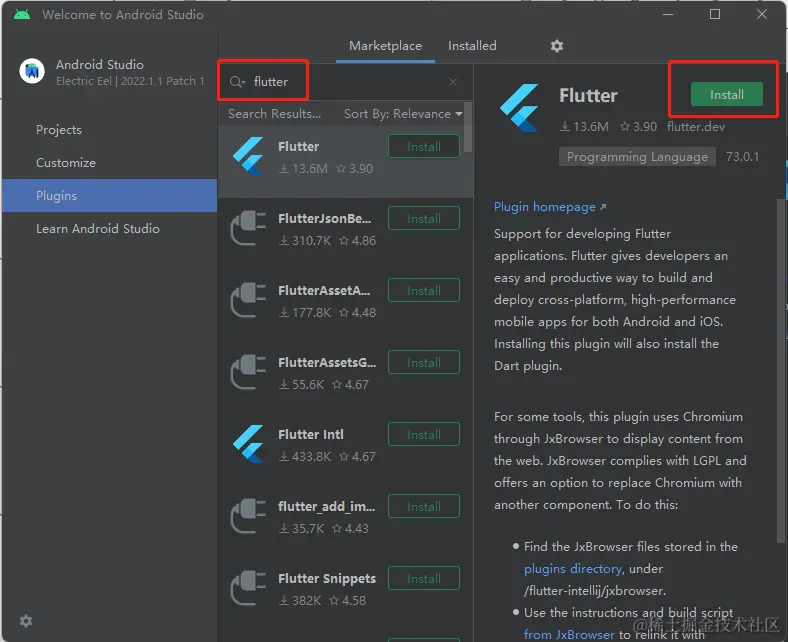
Task: Open settings gear at bottom of sidebar
Action: pos(26,621)
